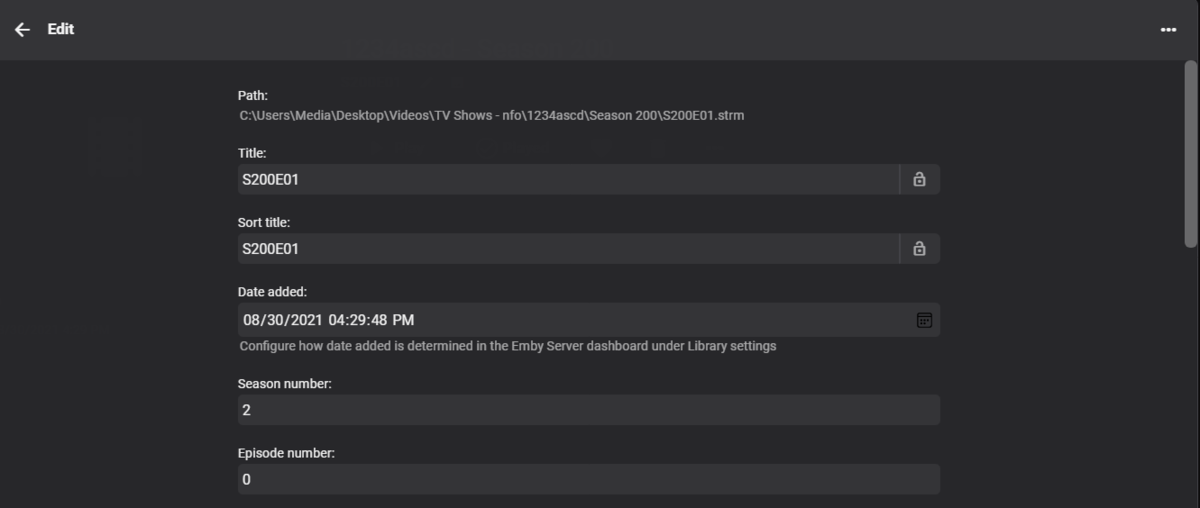Screen dimensions: 1200x508
Task: Focus the Sort title text field
Action: 568,249
